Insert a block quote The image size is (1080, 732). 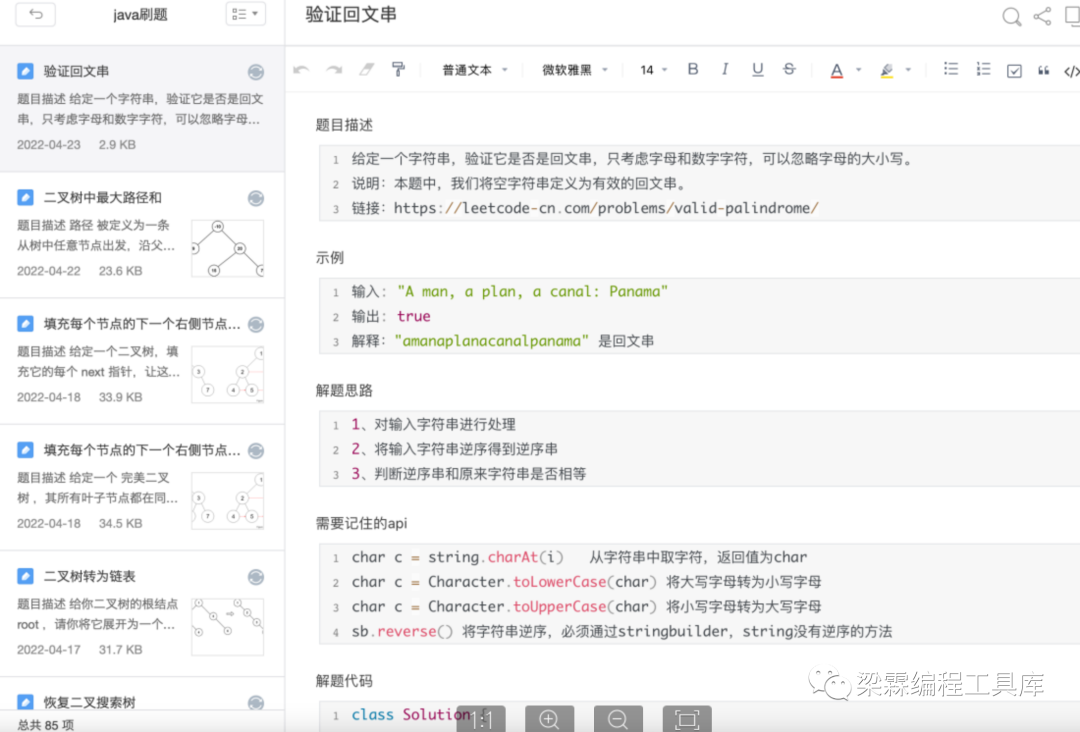[1043, 70]
